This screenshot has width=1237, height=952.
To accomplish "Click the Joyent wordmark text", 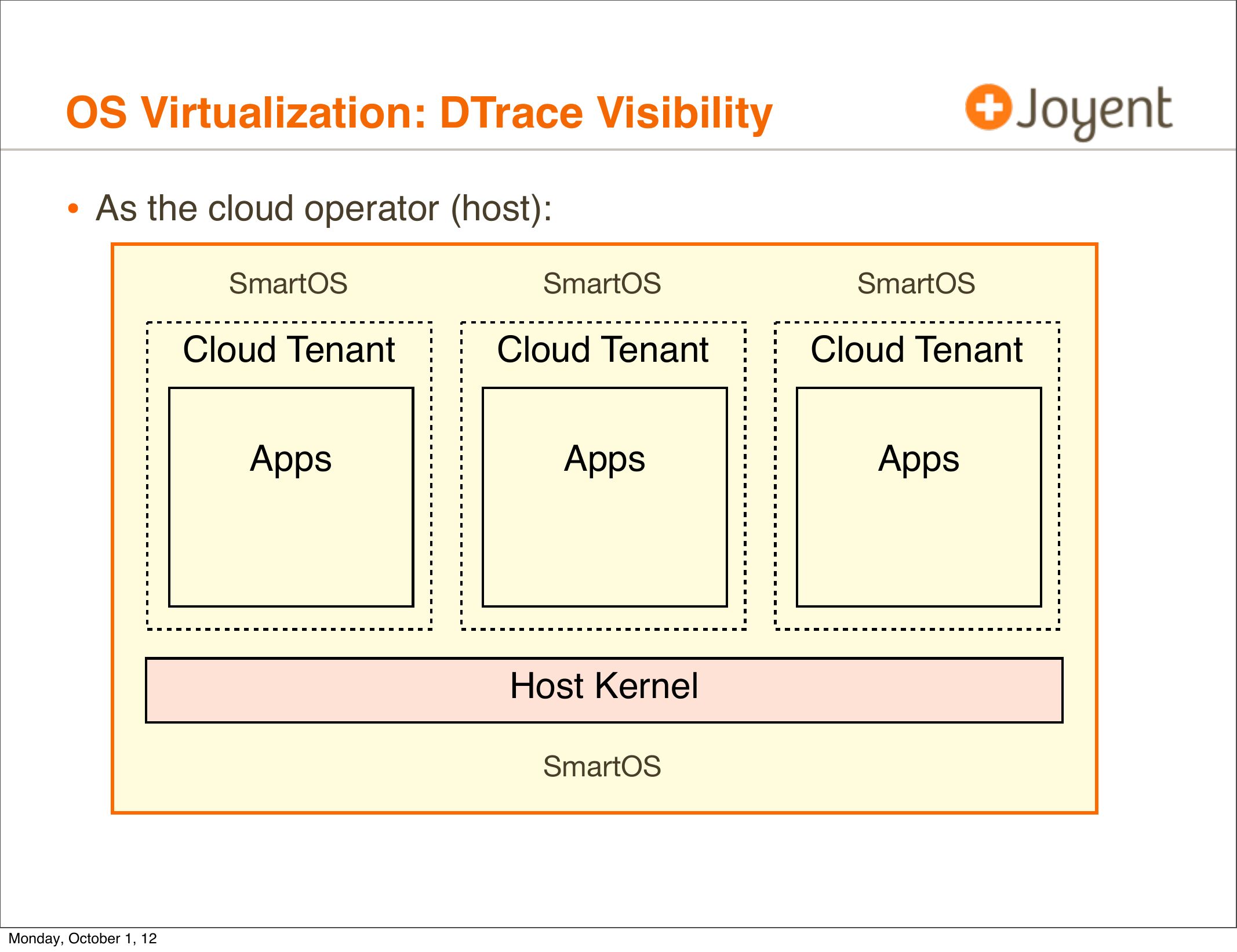I will 1094,110.
